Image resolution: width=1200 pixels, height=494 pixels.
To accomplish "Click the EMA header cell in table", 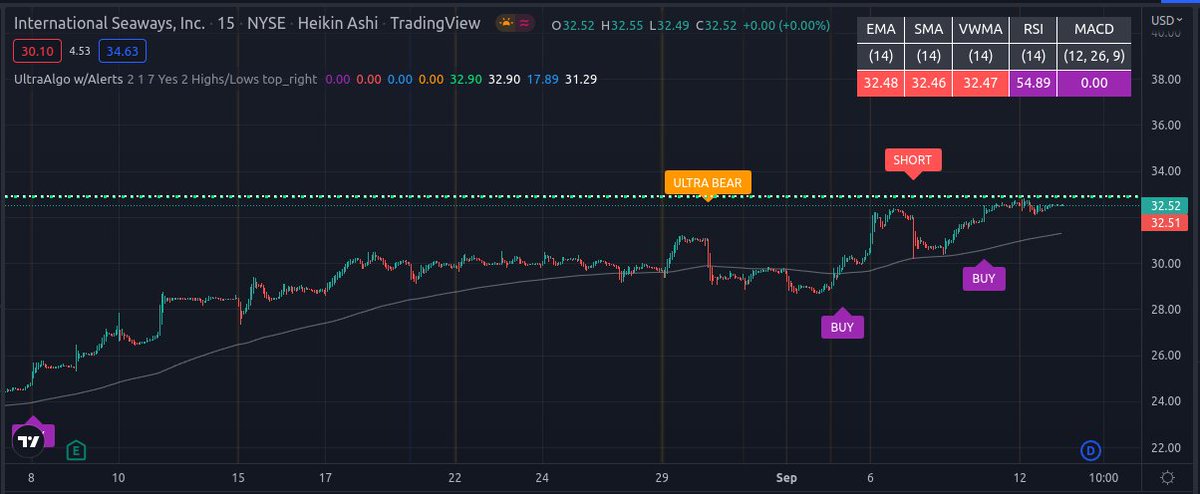I will (881, 30).
